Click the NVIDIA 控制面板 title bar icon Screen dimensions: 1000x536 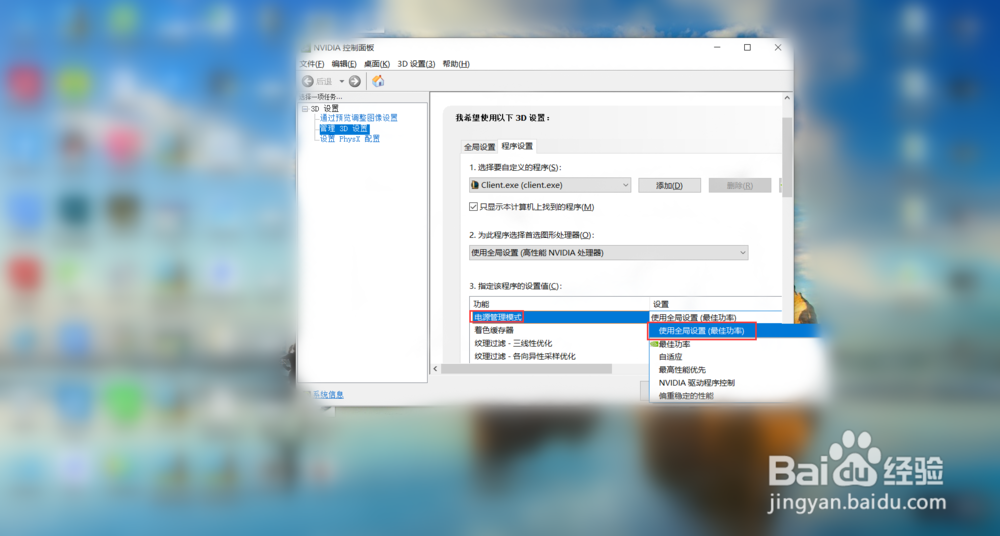pyautogui.click(x=305, y=48)
